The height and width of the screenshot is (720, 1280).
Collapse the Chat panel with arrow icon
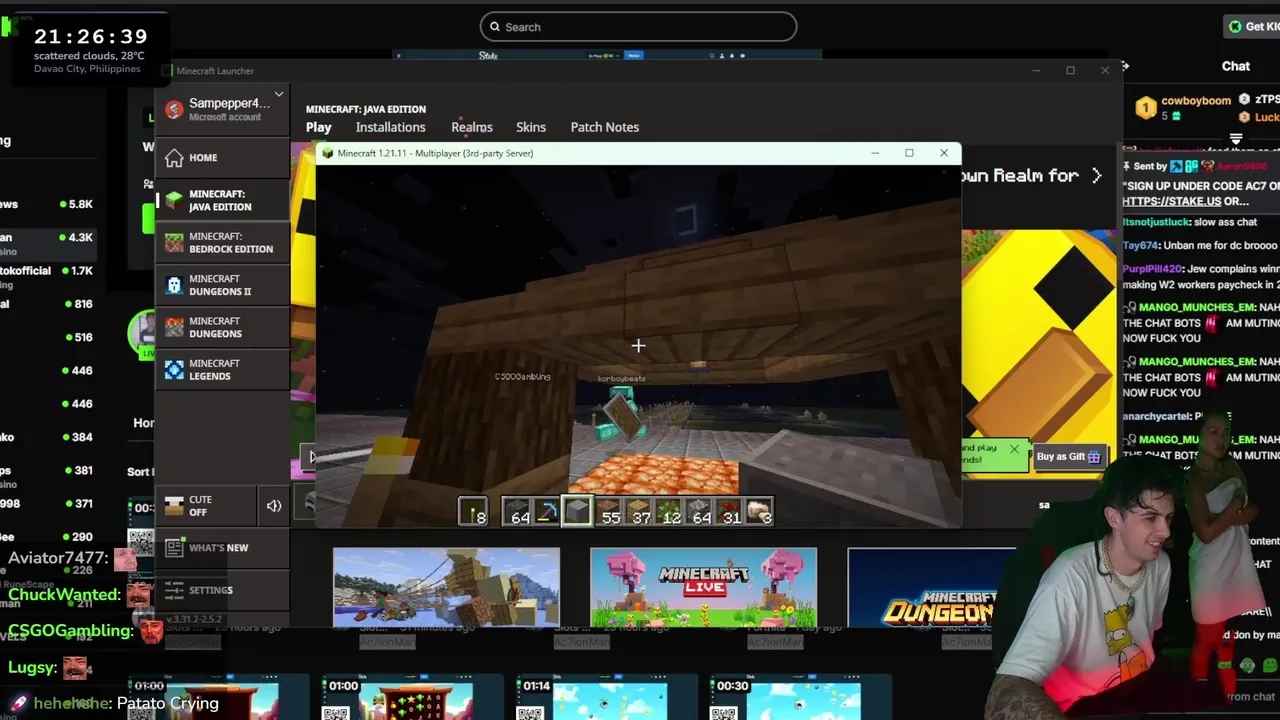click(1126, 66)
